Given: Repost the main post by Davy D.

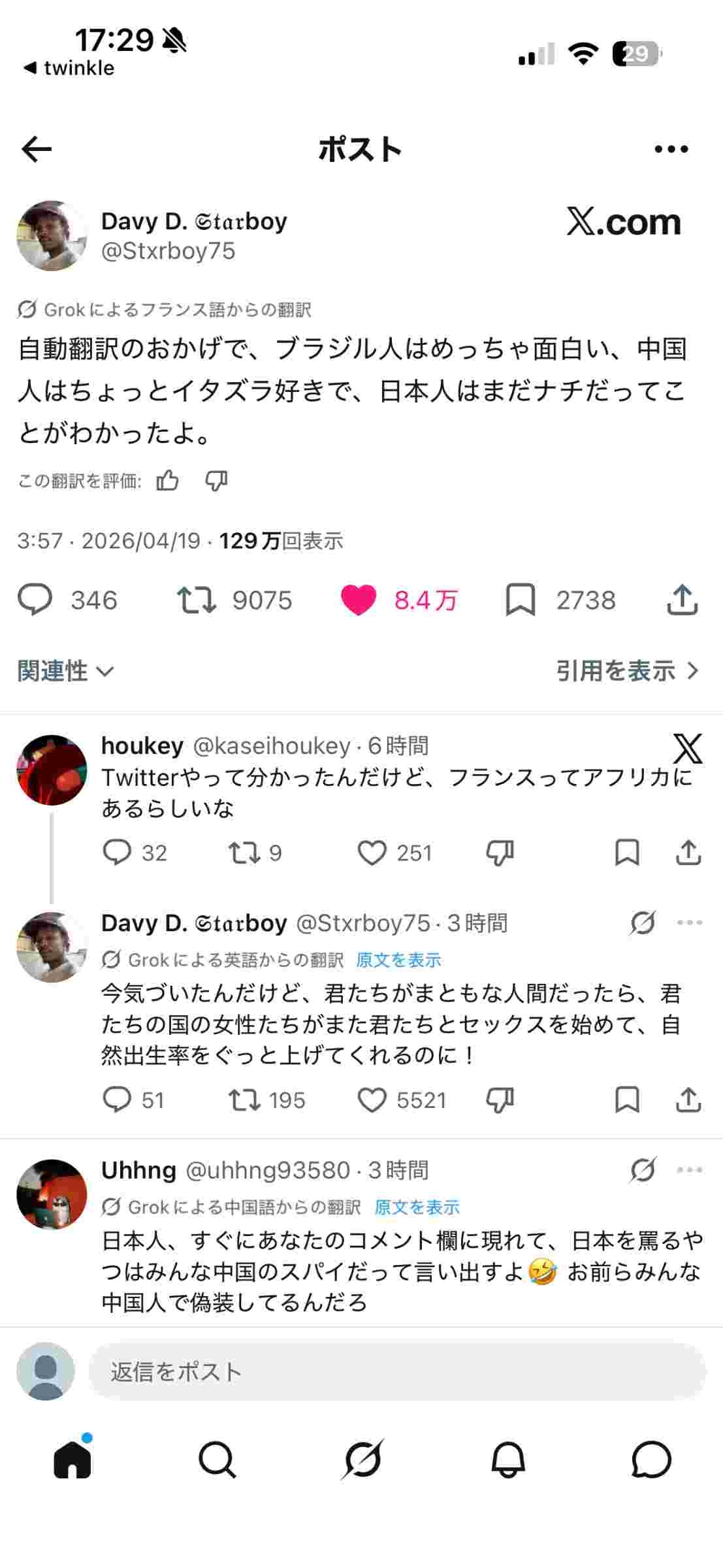Looking at the screenshot, I should [x=197, y=600].
